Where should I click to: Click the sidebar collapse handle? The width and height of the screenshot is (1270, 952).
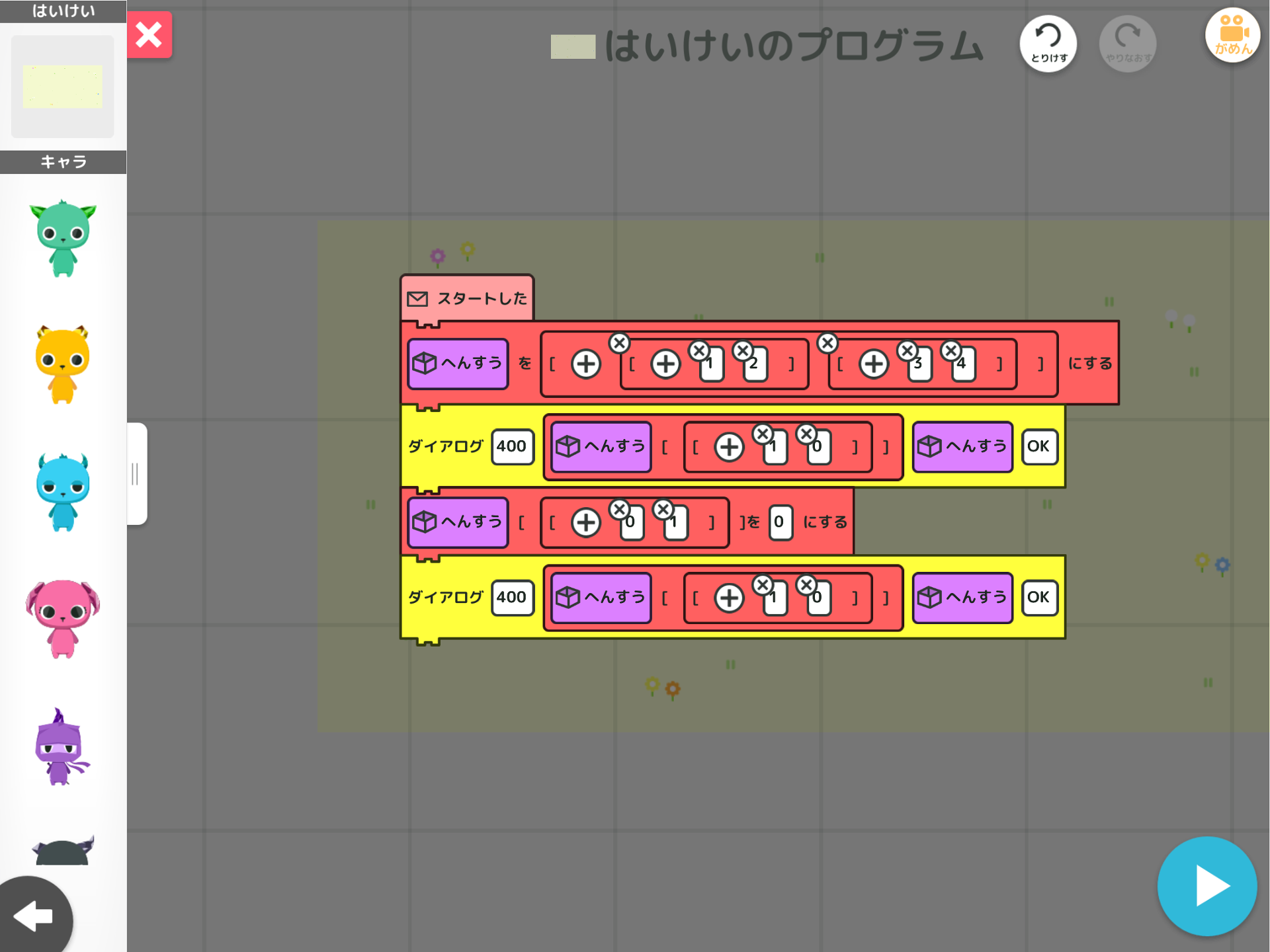tap(136, 474)
